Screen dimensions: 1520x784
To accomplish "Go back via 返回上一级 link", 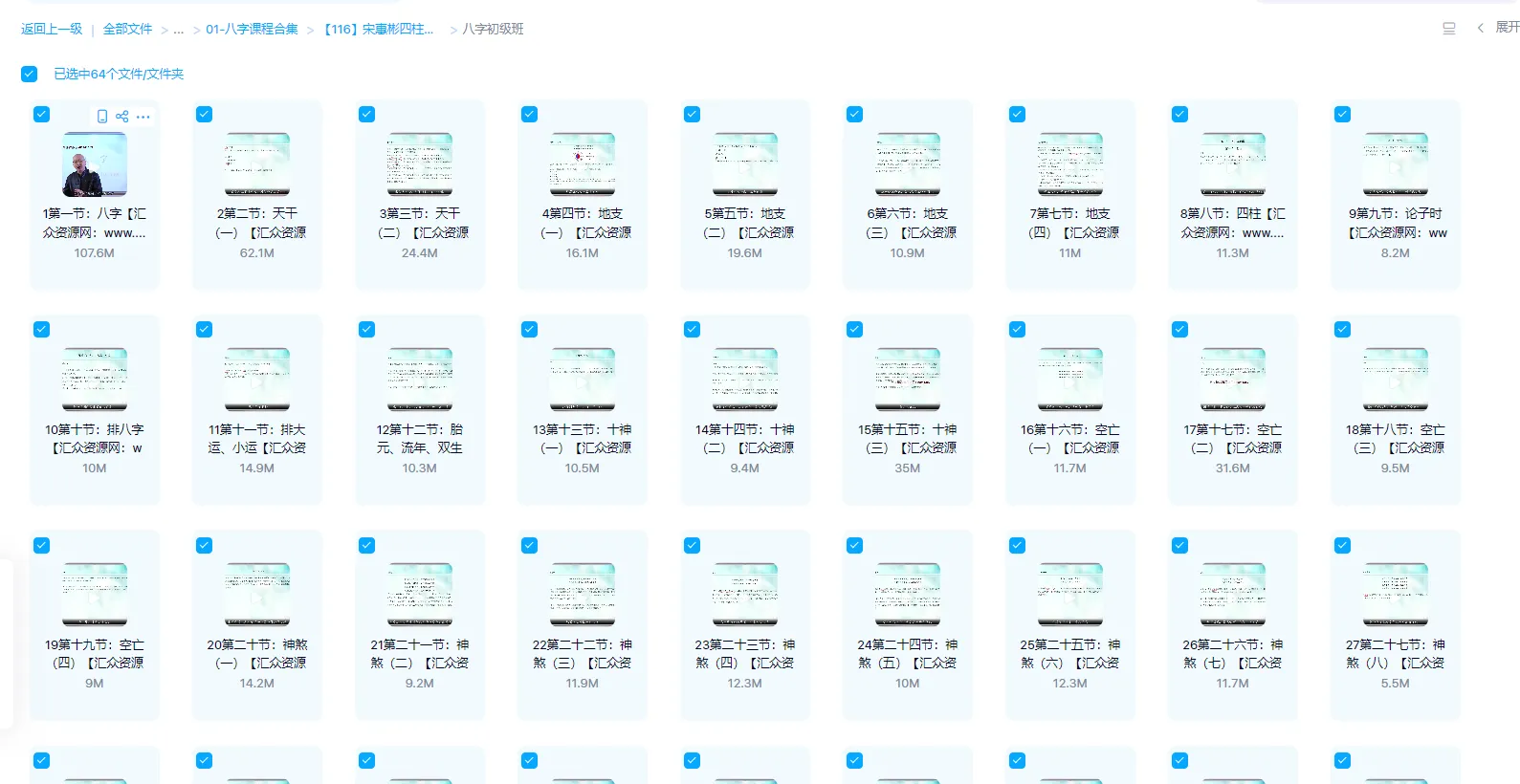I will (52, 30).
